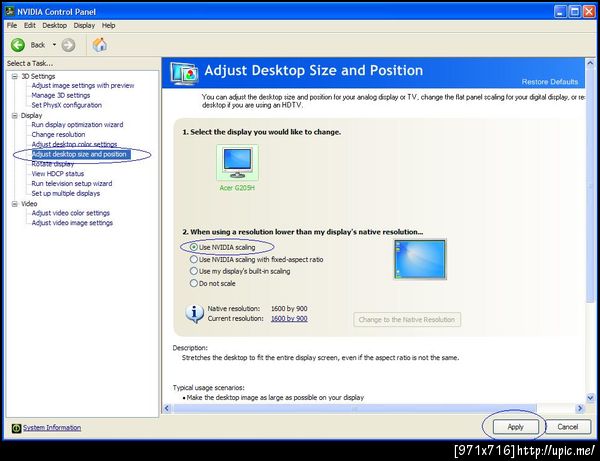Open the Edit menu
Viewport: 600px width, 461px height.
(29, 25)
